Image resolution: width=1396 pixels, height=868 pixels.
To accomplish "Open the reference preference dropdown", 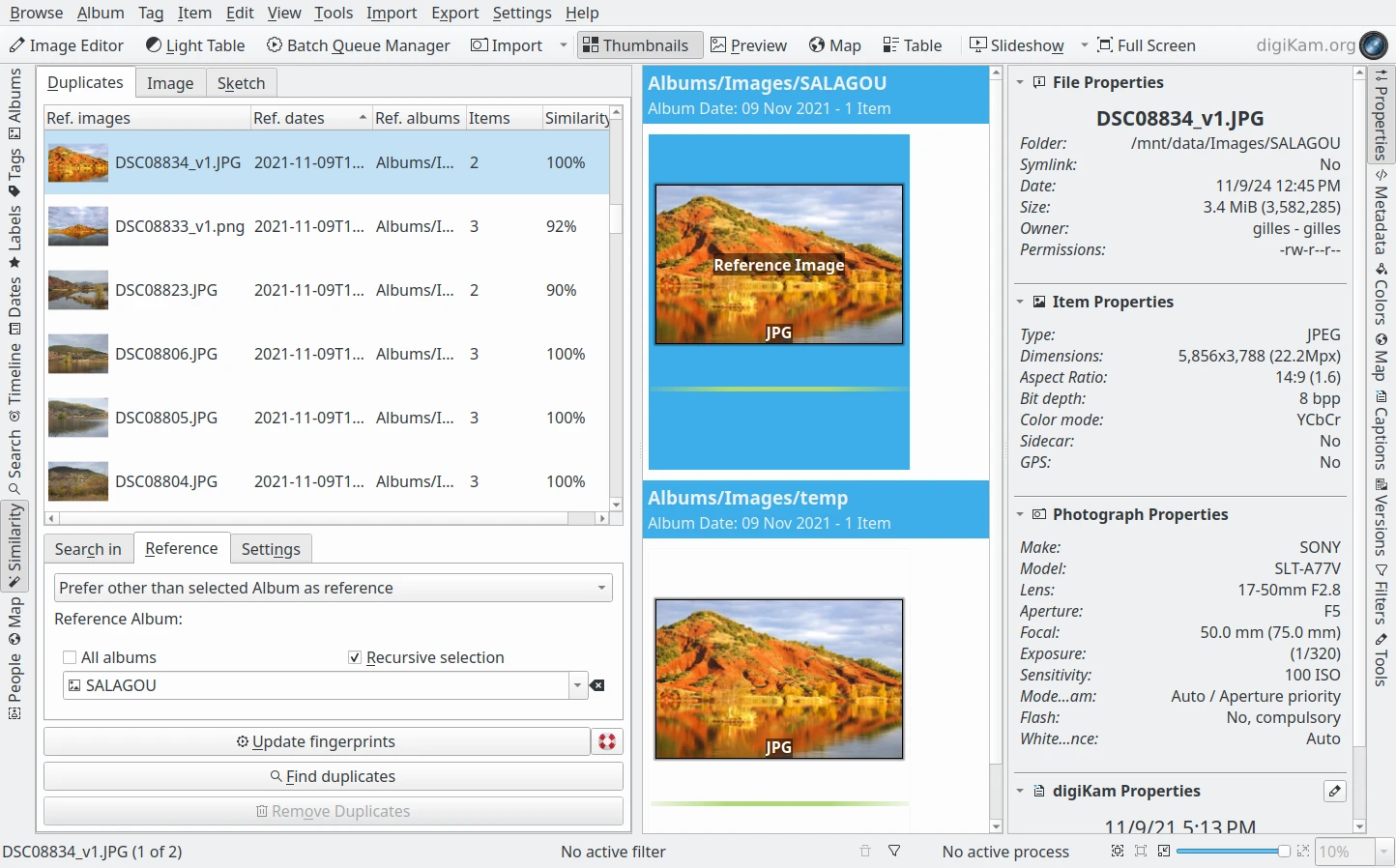I will [333, 588].
